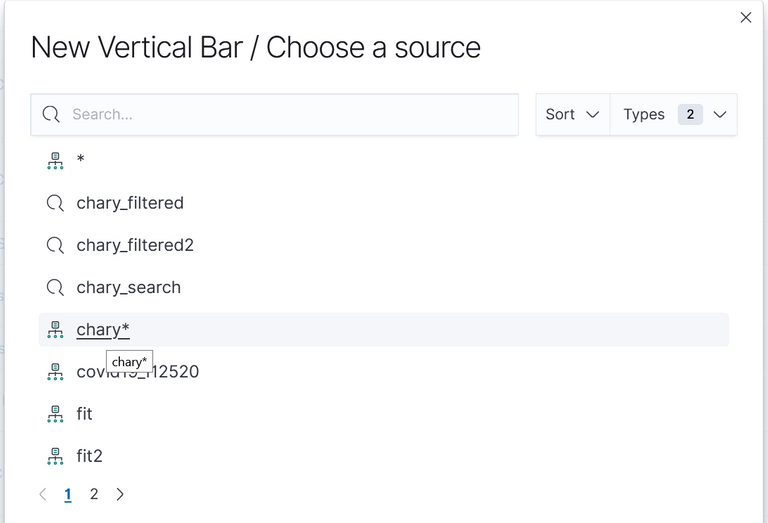Close the Choose a source dialog
Image resolution: width=768 pixels, height=523 pixels.
745,18
